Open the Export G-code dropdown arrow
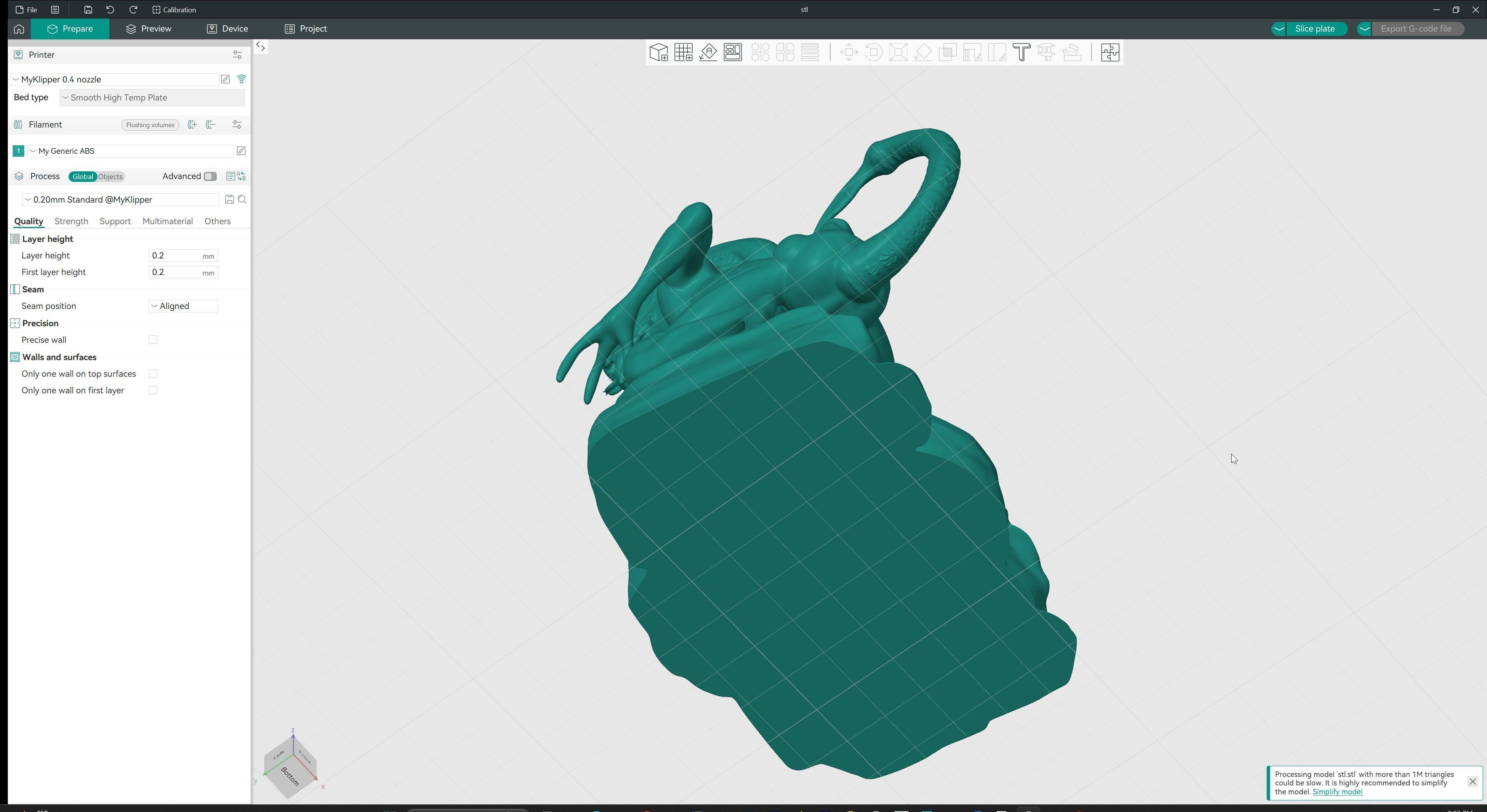The height and width of the screenshot is (812, 1487). click(x=1364, y=29)
